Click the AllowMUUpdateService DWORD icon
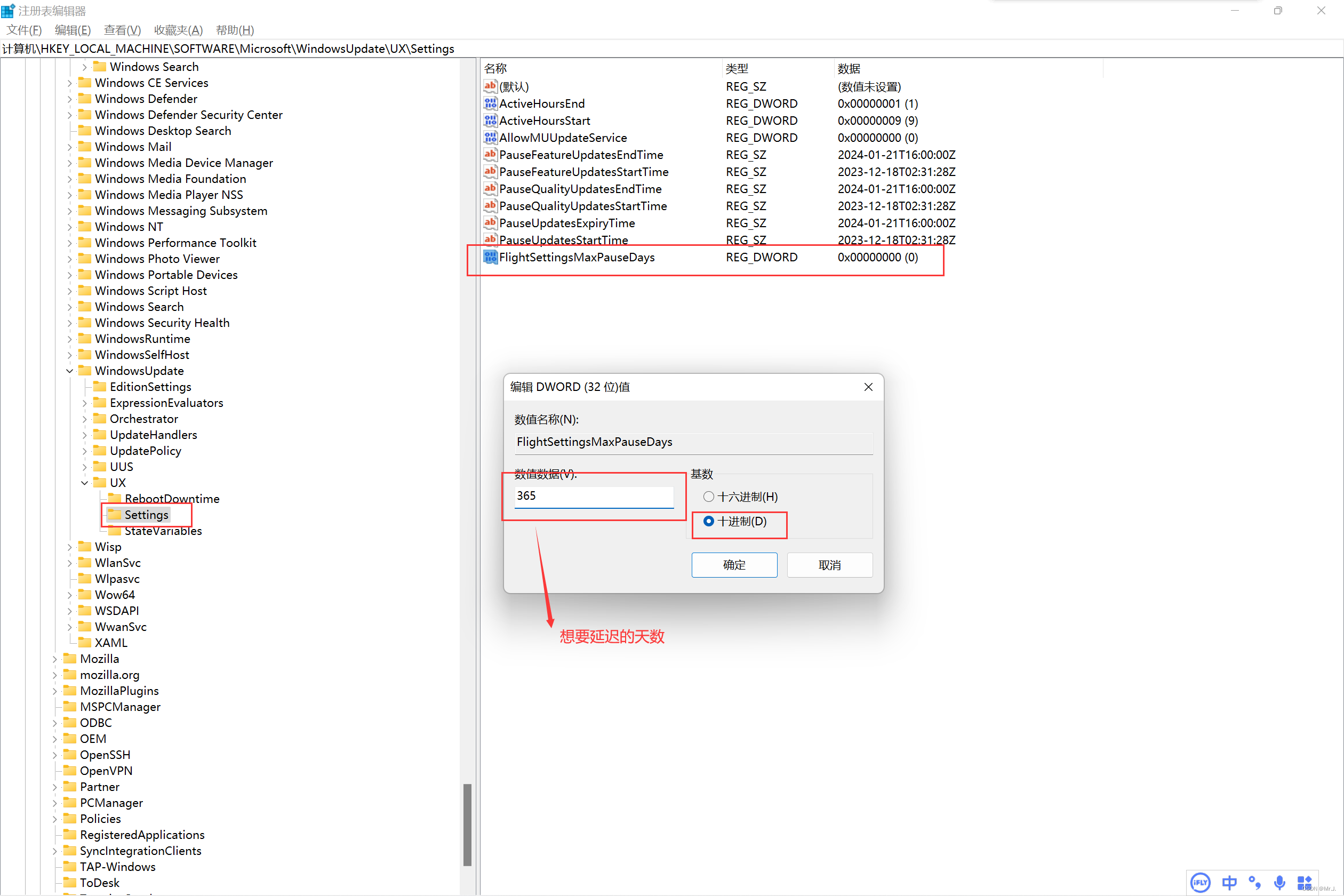Viewport: 1344px width, 896px height. click(490, 138)
